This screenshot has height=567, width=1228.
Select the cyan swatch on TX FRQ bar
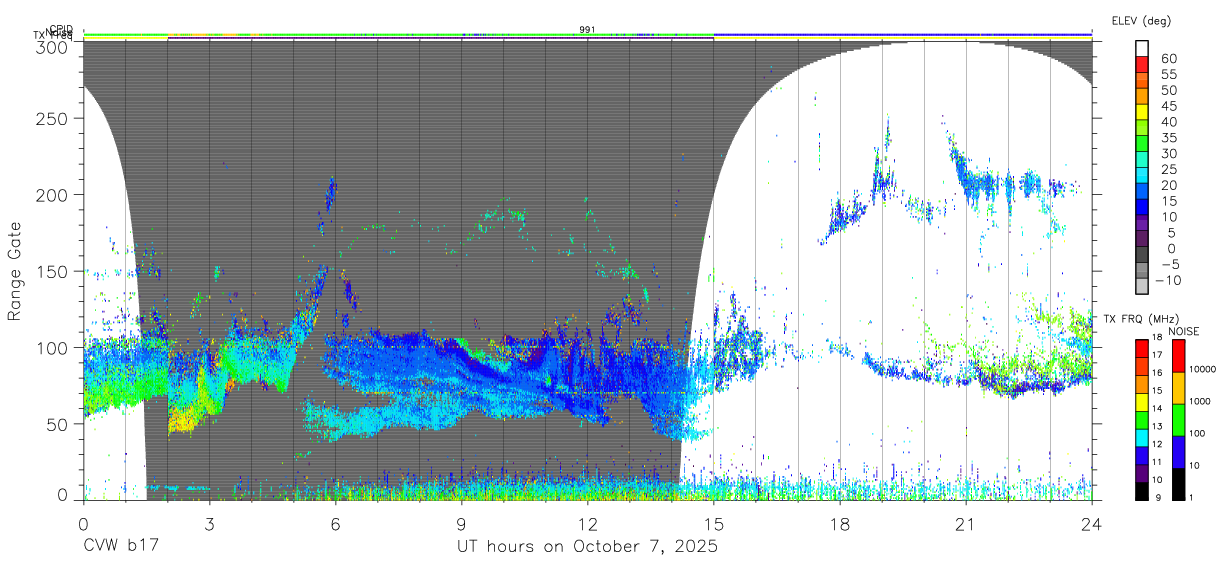tap(1143, 436)
